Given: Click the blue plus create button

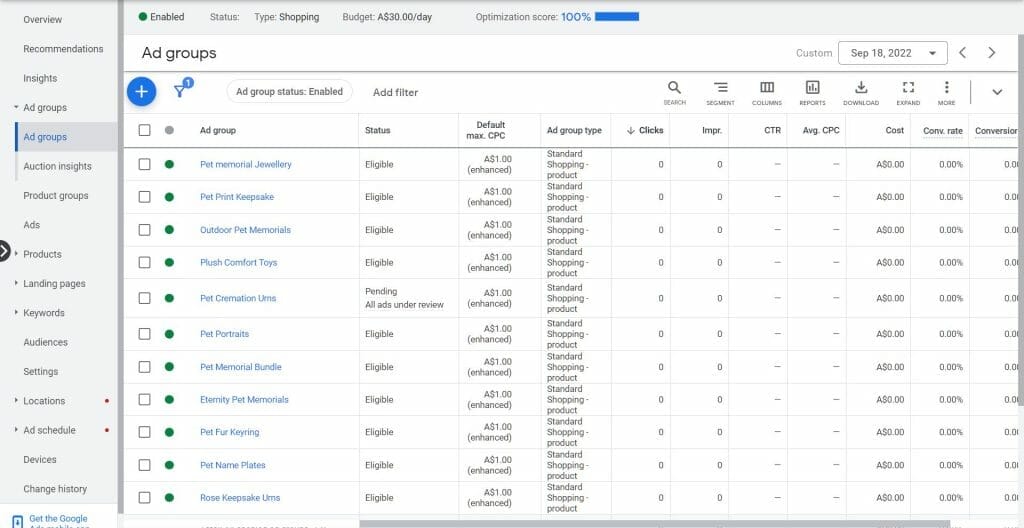Looking at the screenshot, I should (141, 92).
